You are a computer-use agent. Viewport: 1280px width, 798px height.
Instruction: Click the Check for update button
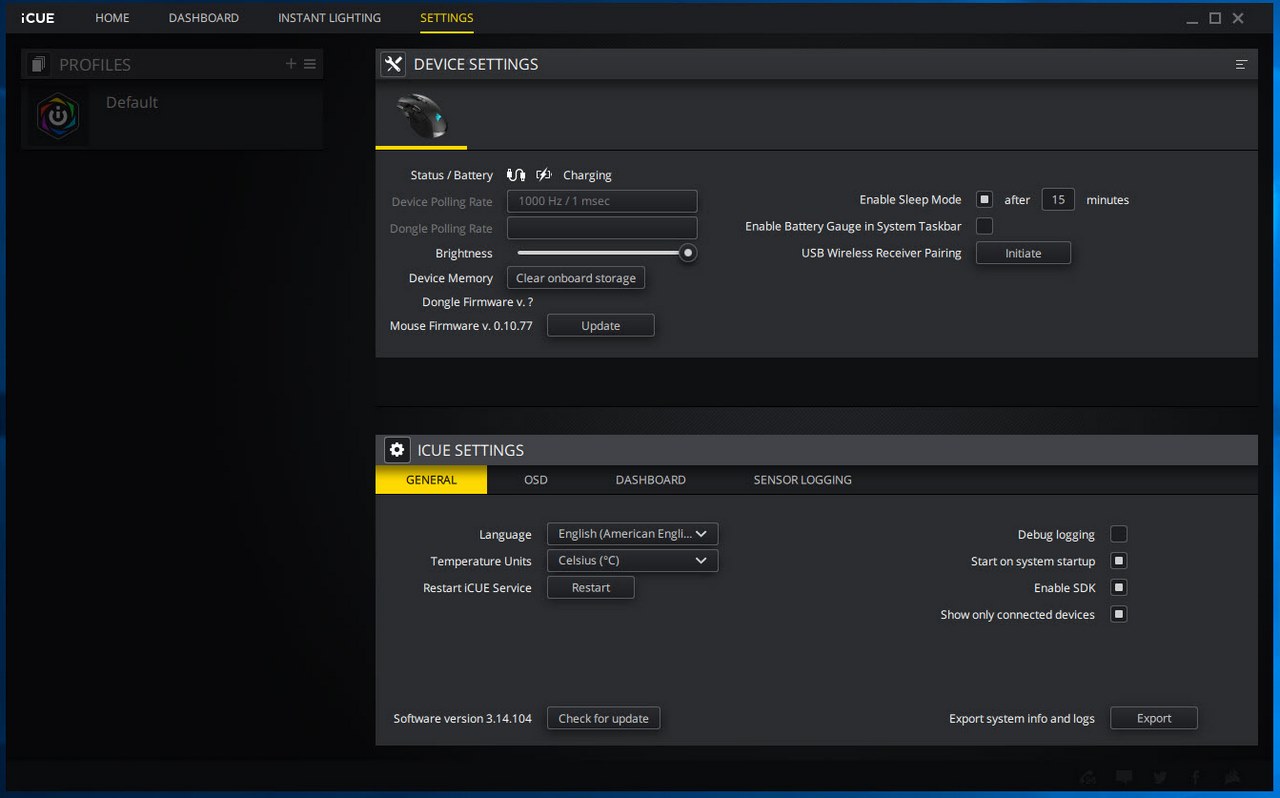[603, 718]
